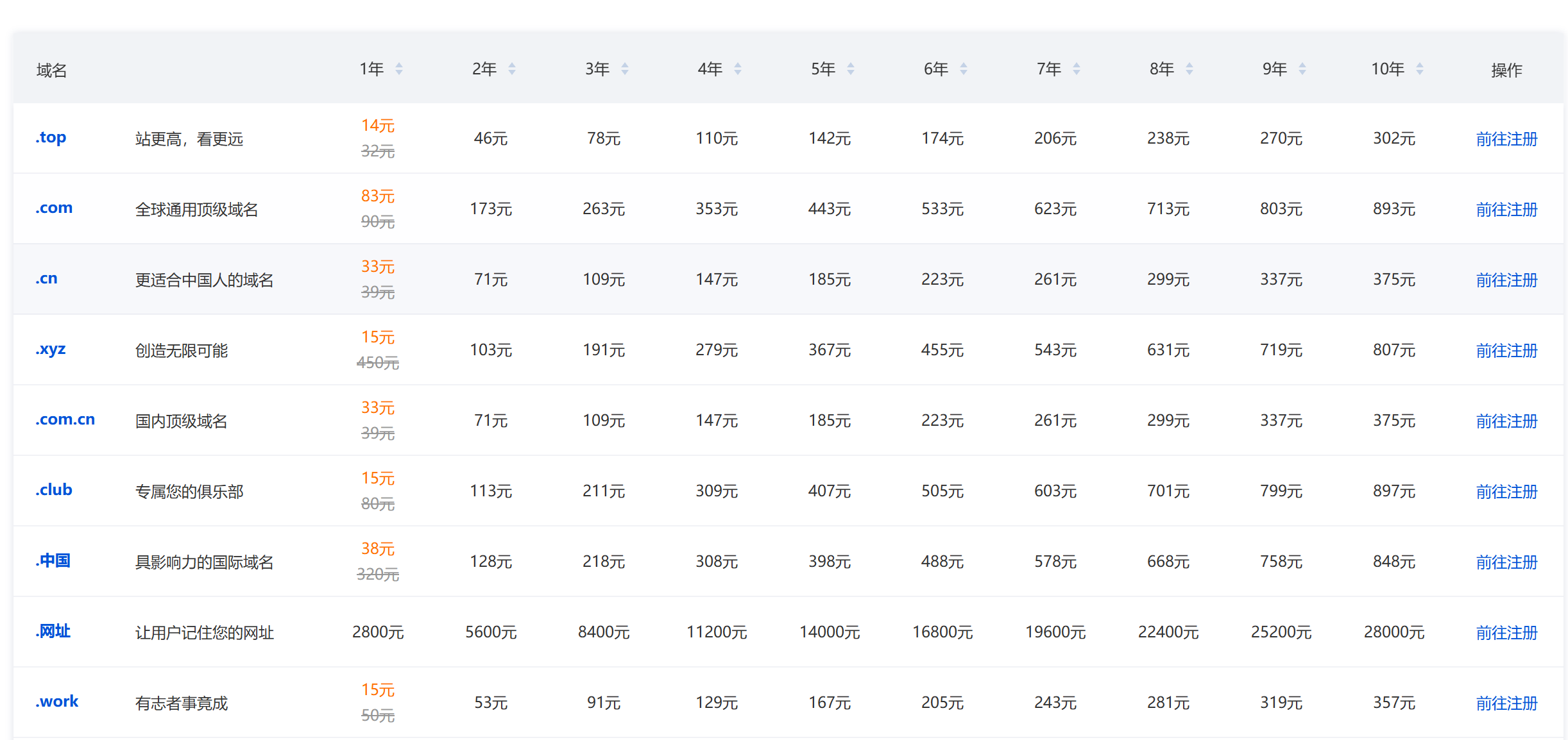Image resolution: width=1568 pixels, height=740 pixels.
Task: Open 前往注册 link for .网址 domain
Action: (x=1506, y=632)
